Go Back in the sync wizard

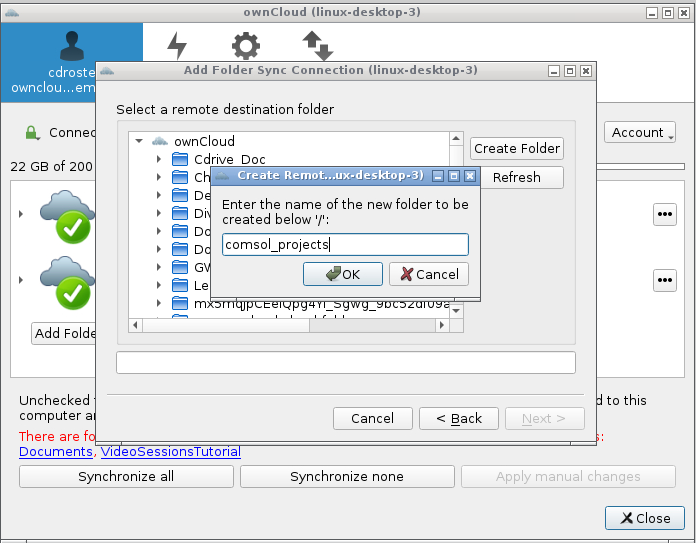pos(459,418)
